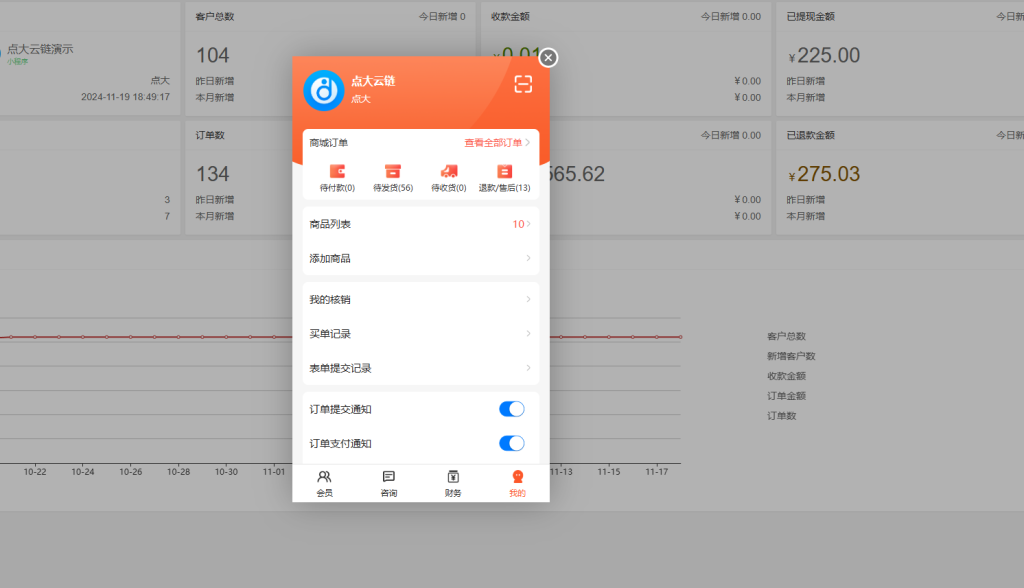
Task: Open 退款/售后(13) refund orders
Action: click(x=504, y=178)
